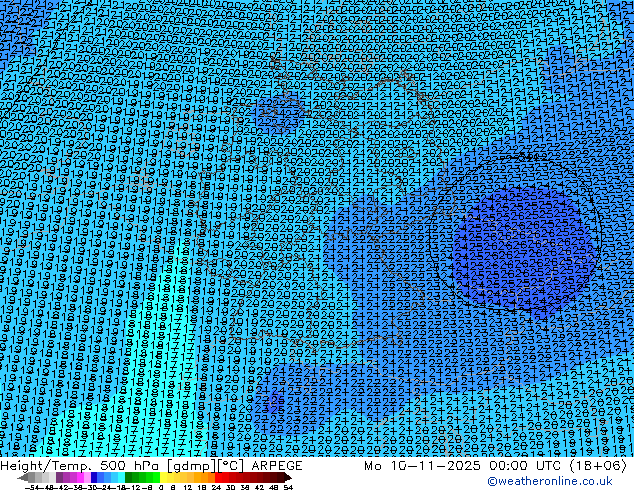Click the -54 legend scale label
634x490 pixels.
coord(32,487)
